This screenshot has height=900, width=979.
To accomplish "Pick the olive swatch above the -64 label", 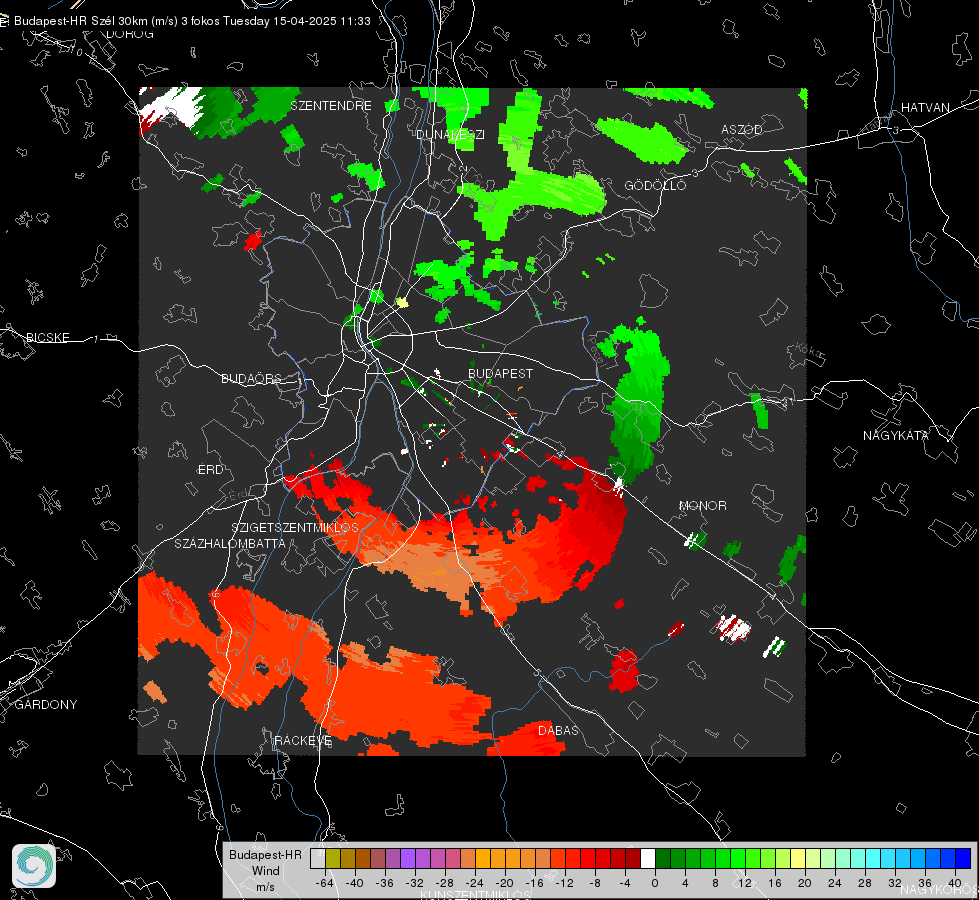I will coord(332,859).
